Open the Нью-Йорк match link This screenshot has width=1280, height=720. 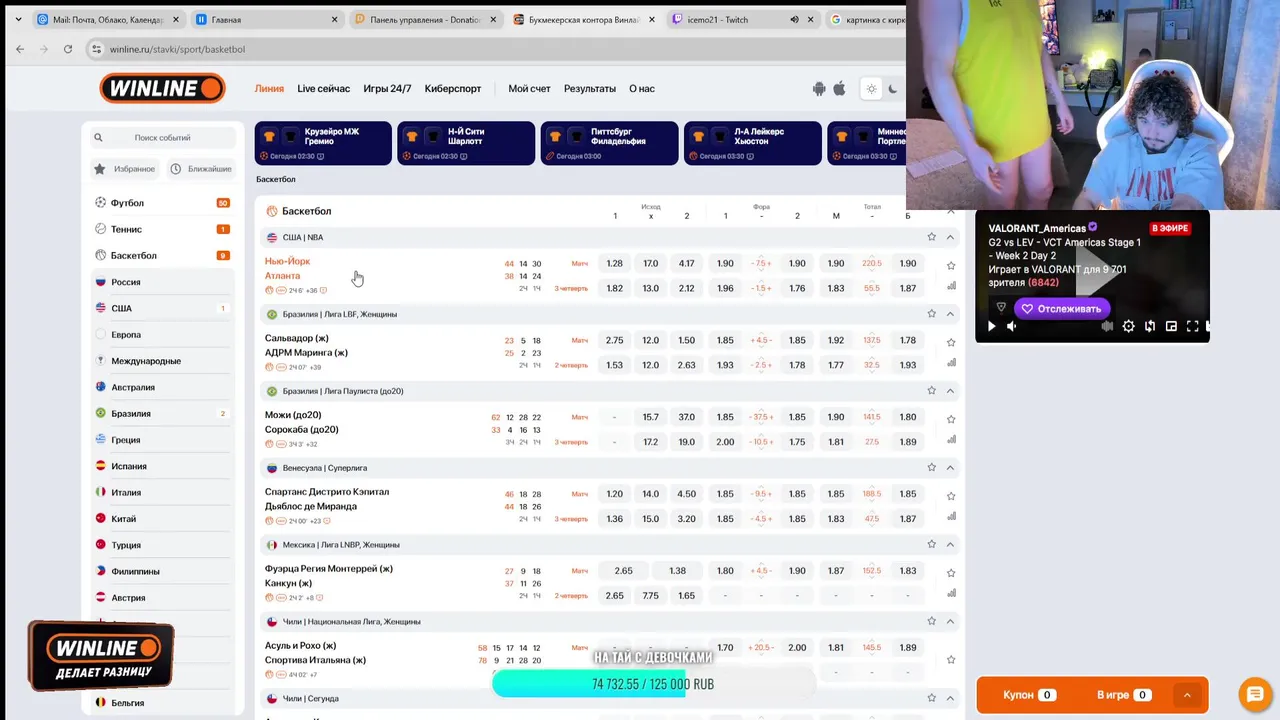(x=288, y=261)
